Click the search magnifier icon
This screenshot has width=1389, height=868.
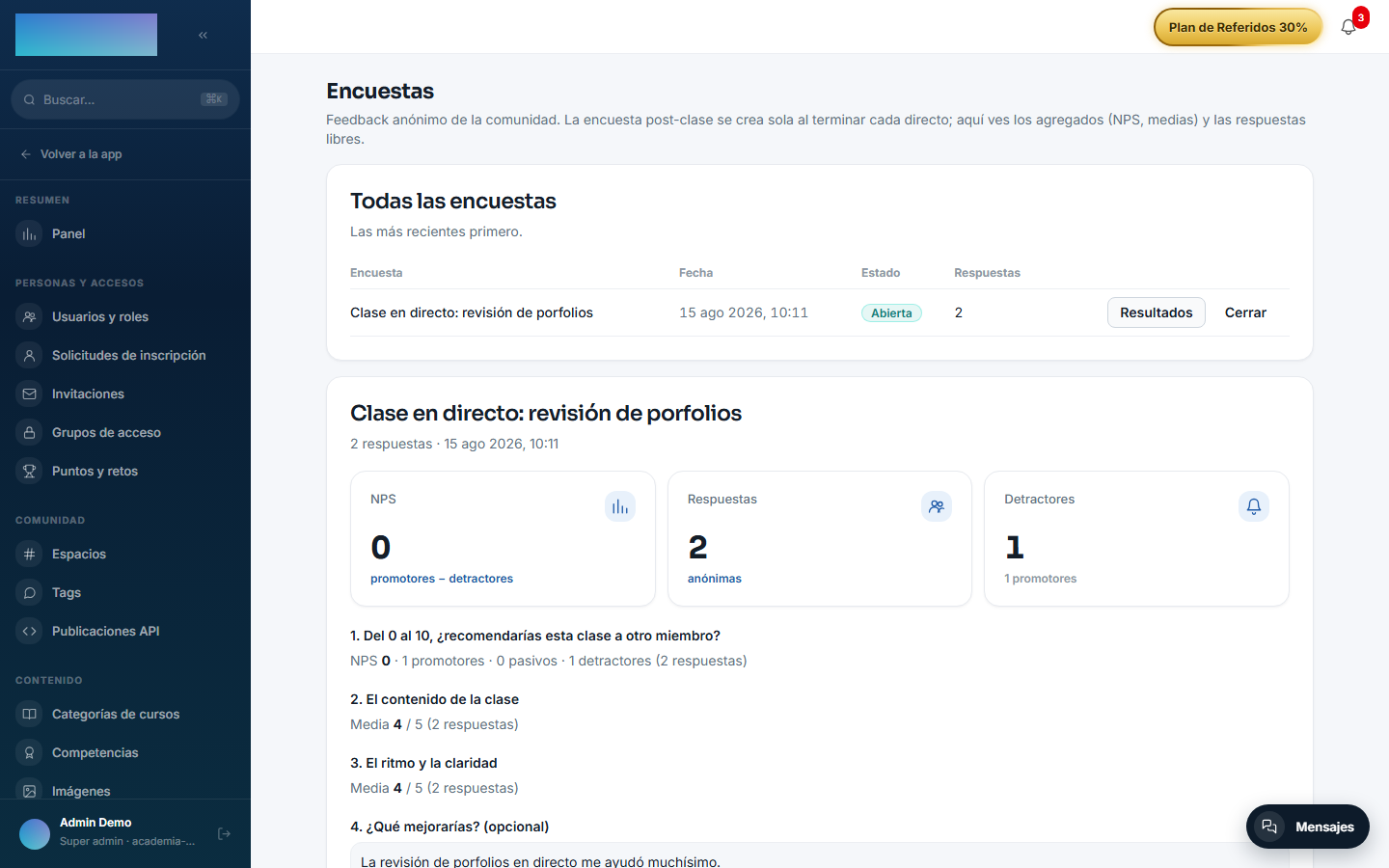(x=30, y=99)
